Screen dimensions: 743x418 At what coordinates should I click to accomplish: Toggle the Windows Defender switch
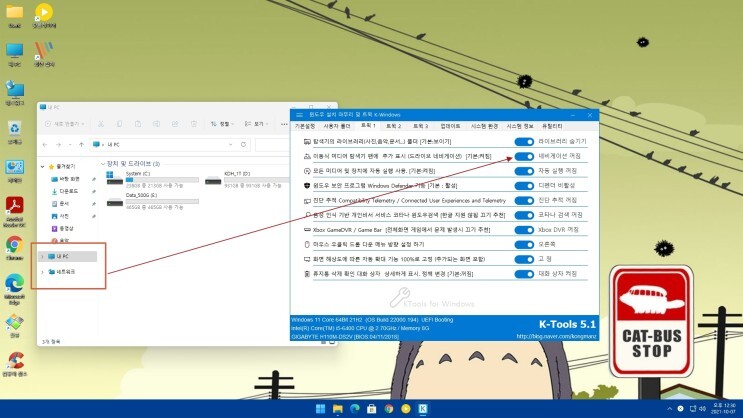(x=524, y=186)
